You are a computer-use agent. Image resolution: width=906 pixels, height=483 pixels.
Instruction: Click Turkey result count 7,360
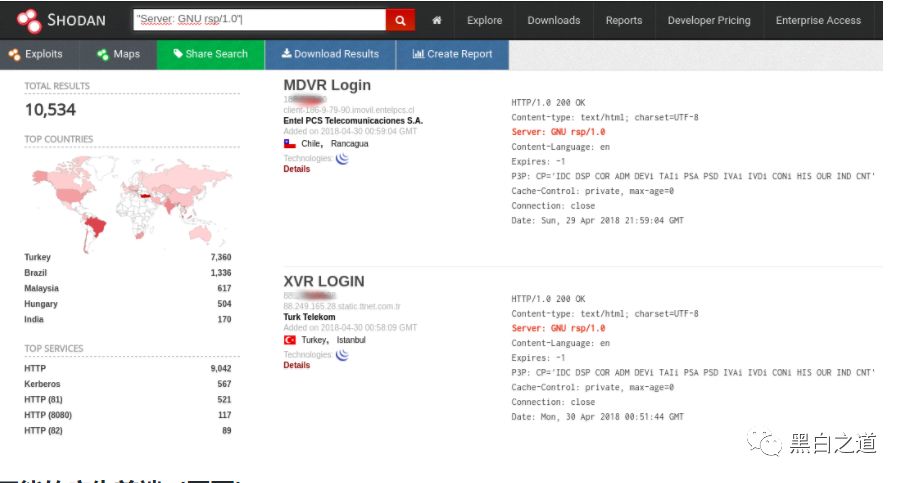[x=221, y=257]
